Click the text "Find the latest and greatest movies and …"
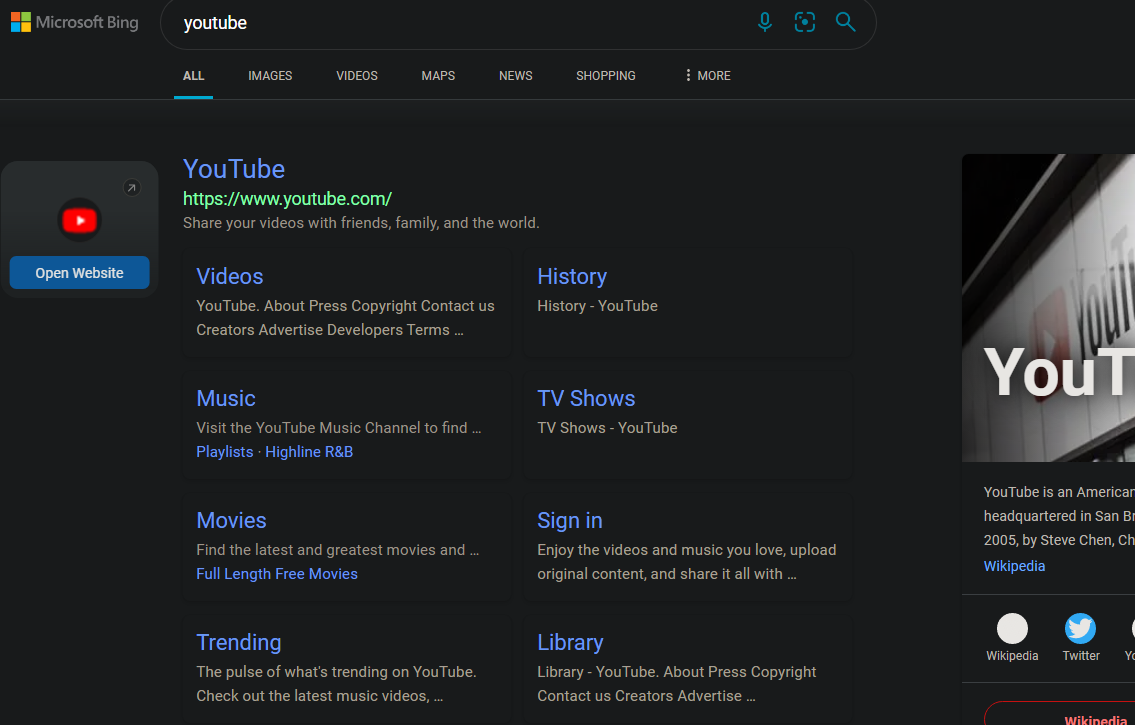 (337, 550)
